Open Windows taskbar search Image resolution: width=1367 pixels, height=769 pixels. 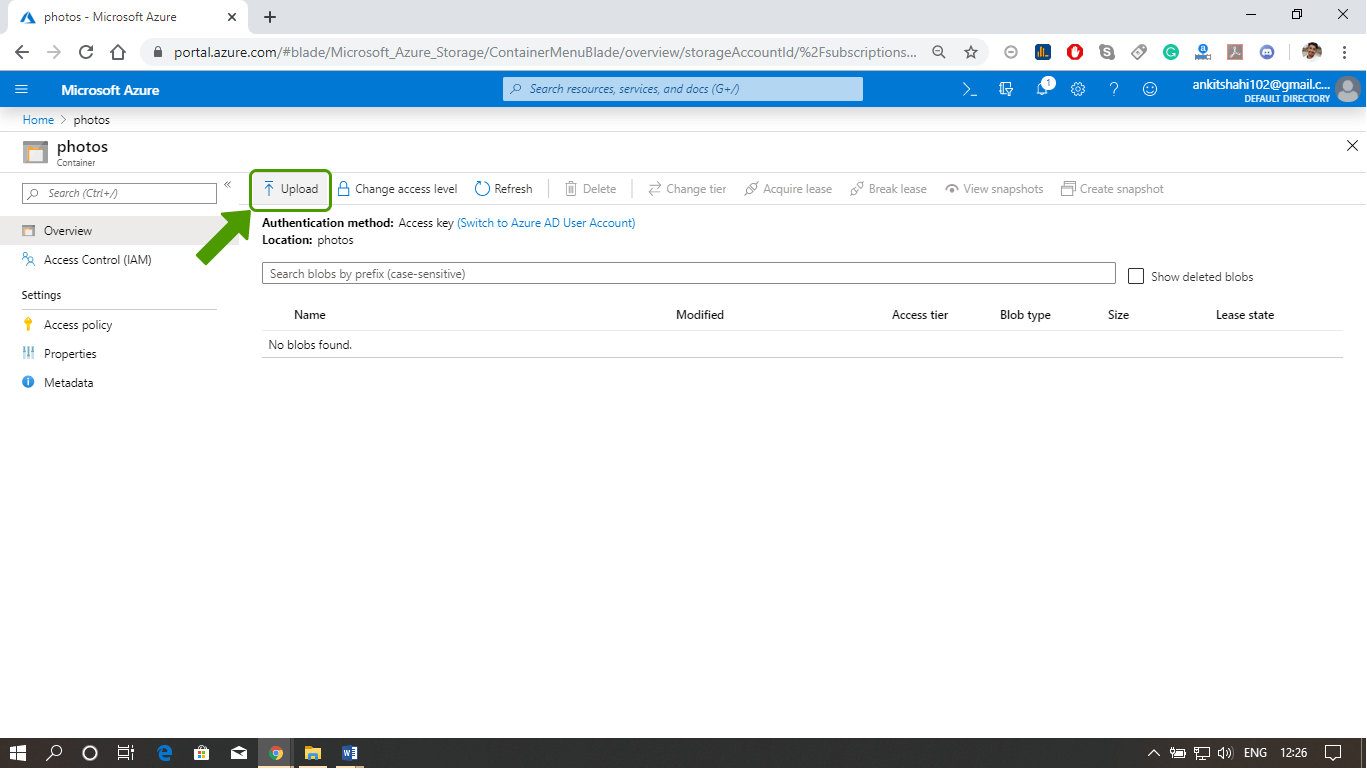tap(54, 753)
